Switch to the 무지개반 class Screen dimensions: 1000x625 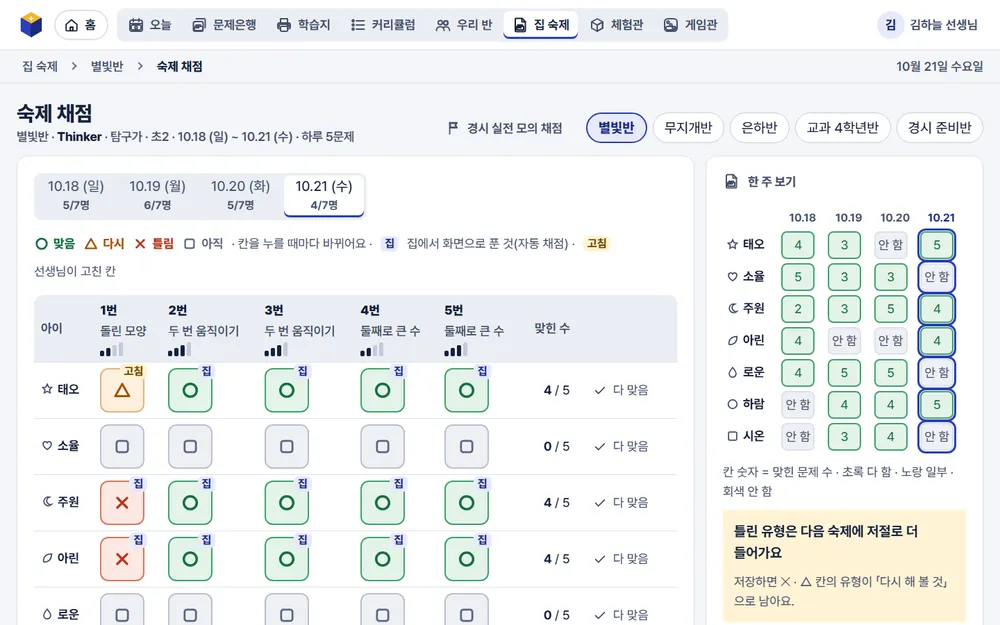pos(688,128)
